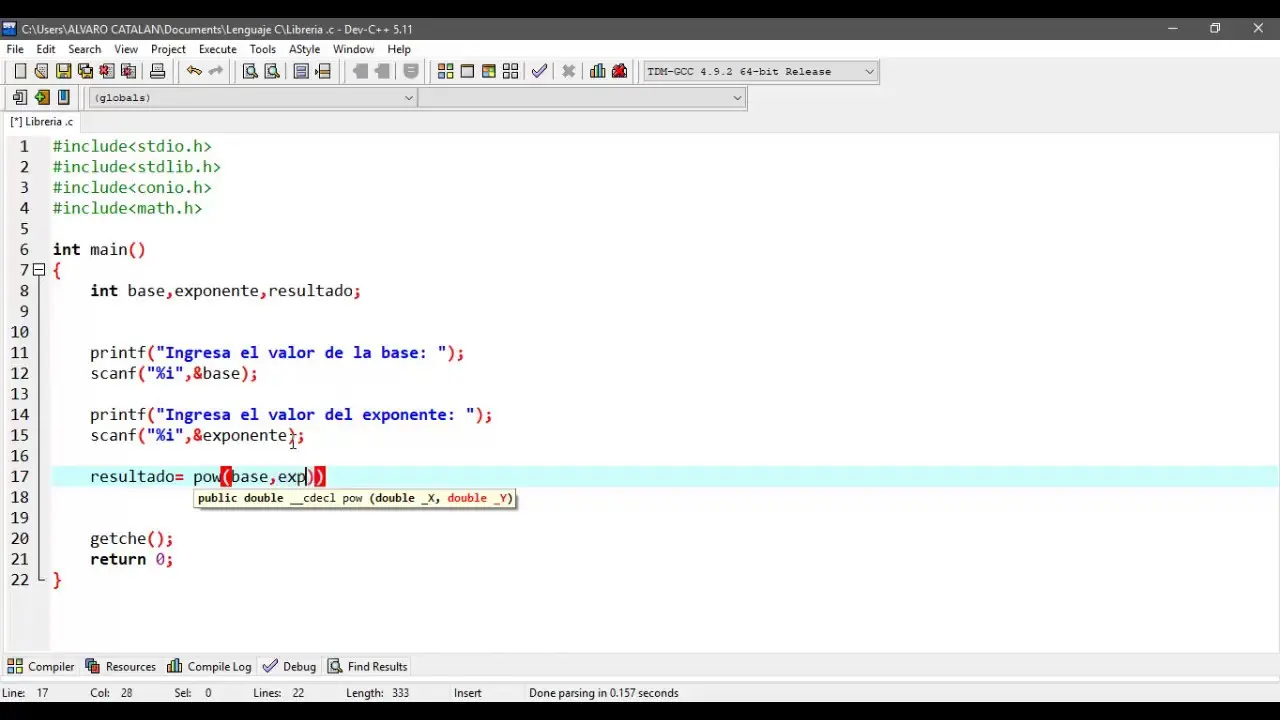Click the New file toolbar icon

coord(20,71)
